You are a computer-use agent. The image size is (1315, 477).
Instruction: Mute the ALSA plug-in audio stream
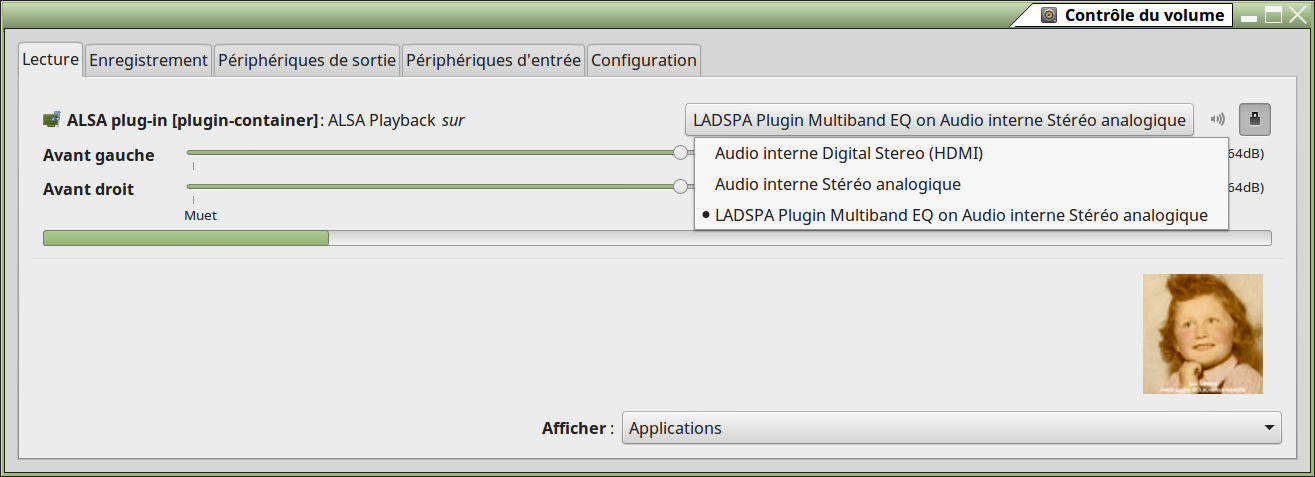click(x=1217, y=120)
